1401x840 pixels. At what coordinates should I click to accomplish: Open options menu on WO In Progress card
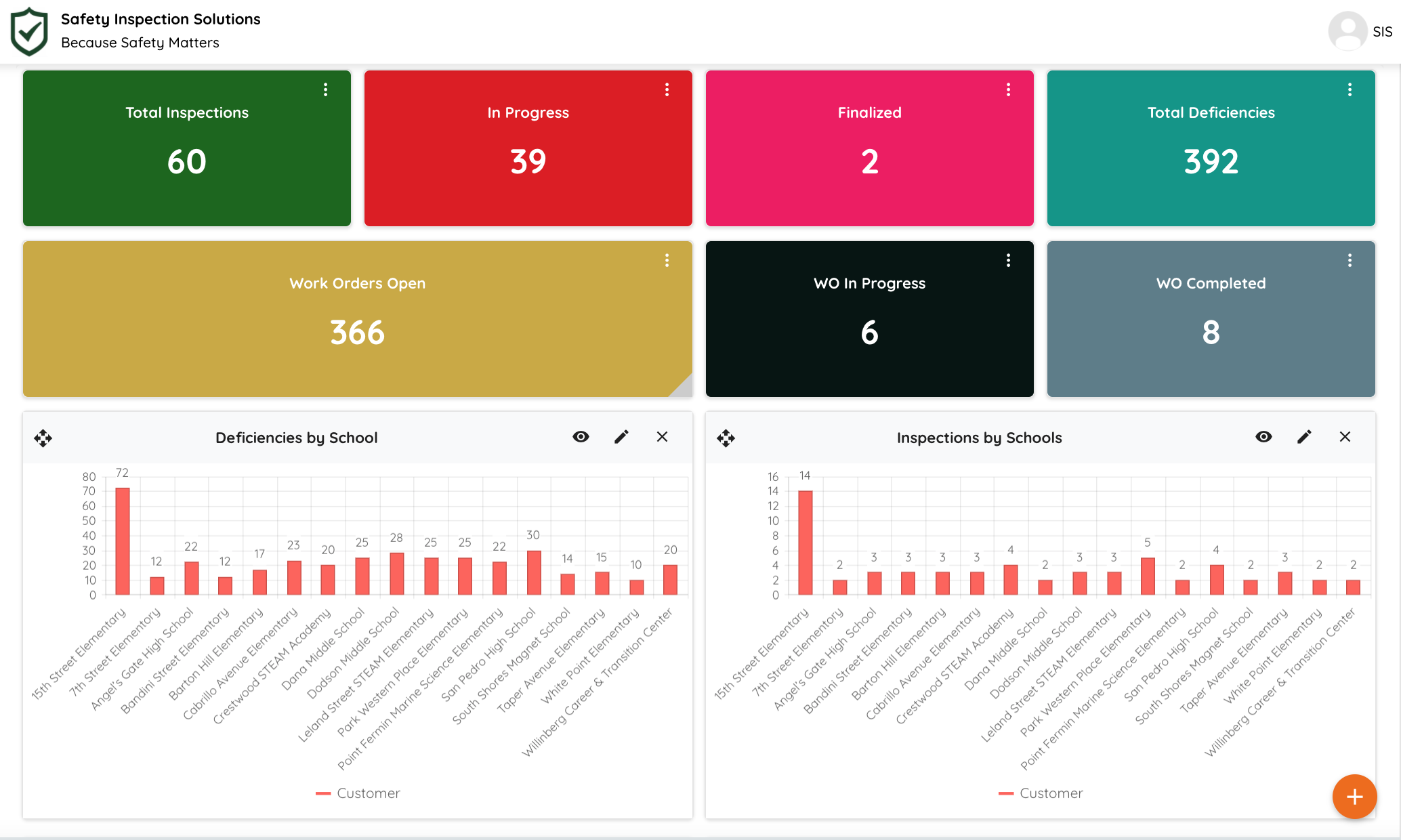pyautogui.click(x=1008, y=261)
